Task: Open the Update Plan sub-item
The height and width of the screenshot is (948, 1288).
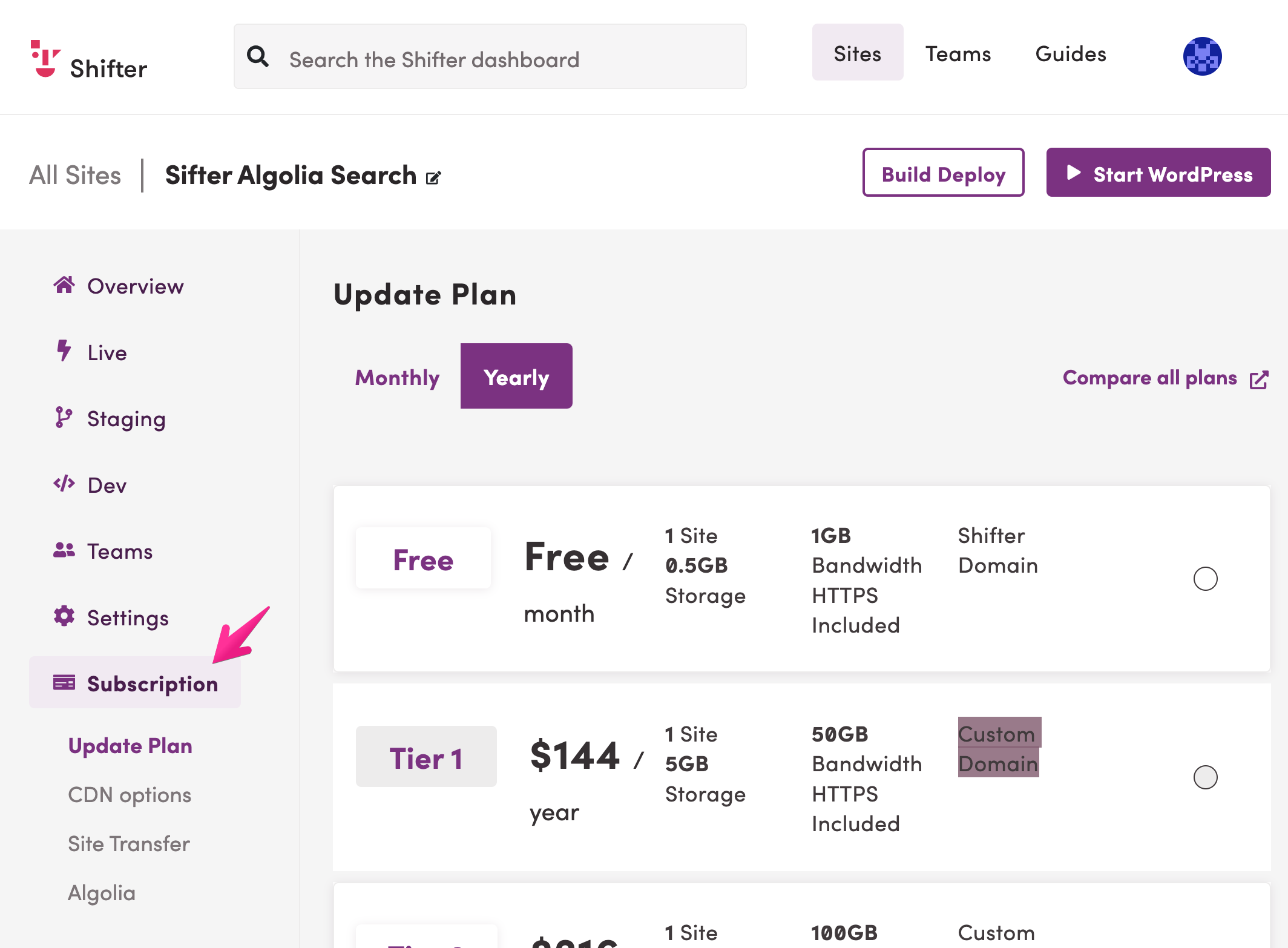Action: 130,746
